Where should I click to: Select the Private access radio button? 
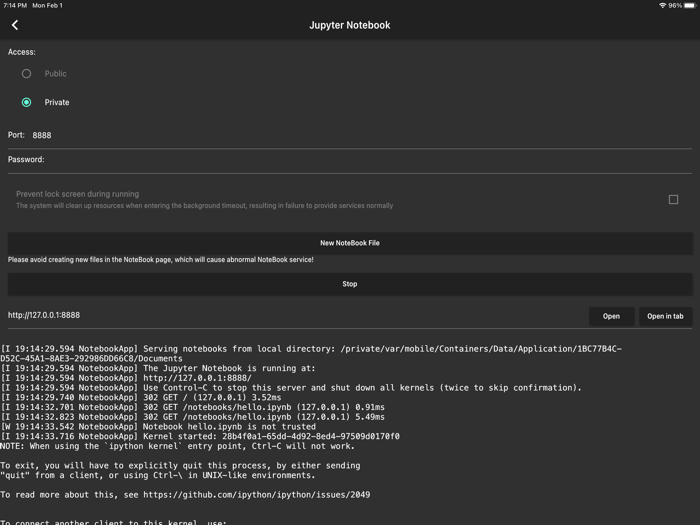[x=26, y=102]
